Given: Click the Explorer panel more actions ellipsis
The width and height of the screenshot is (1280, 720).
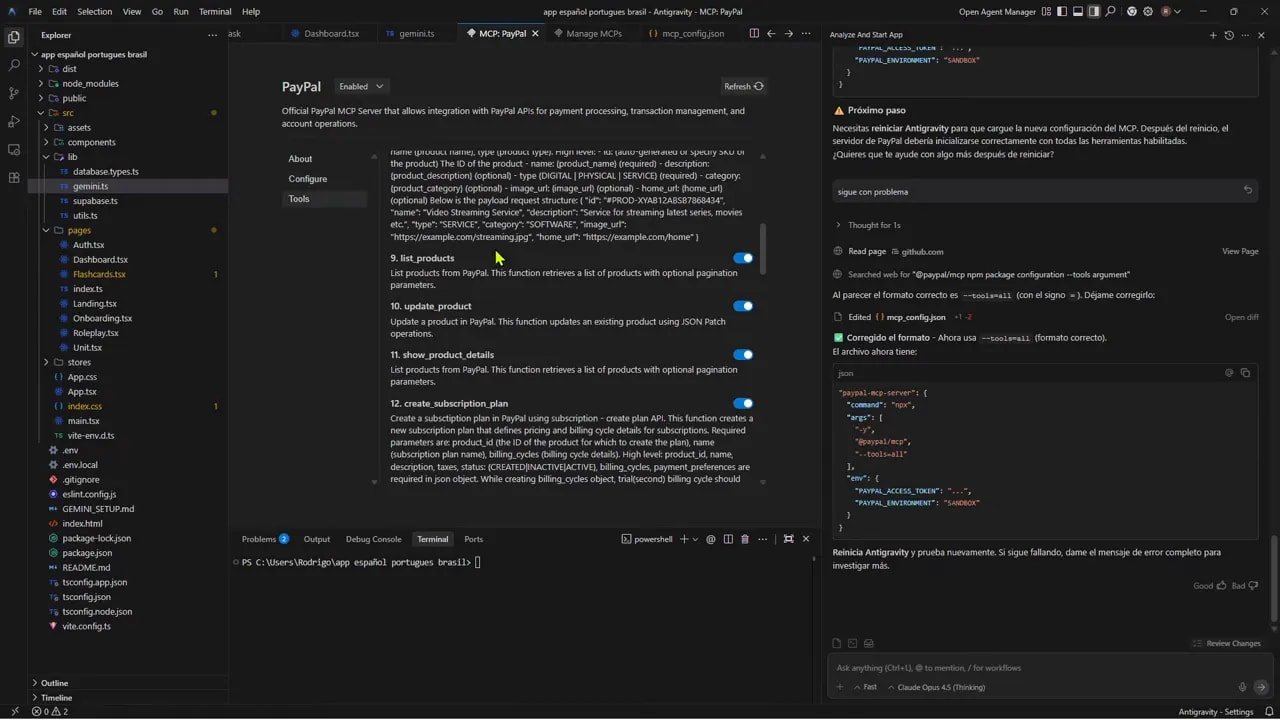Looking at the screenshot, I should (x=212, y=35).
